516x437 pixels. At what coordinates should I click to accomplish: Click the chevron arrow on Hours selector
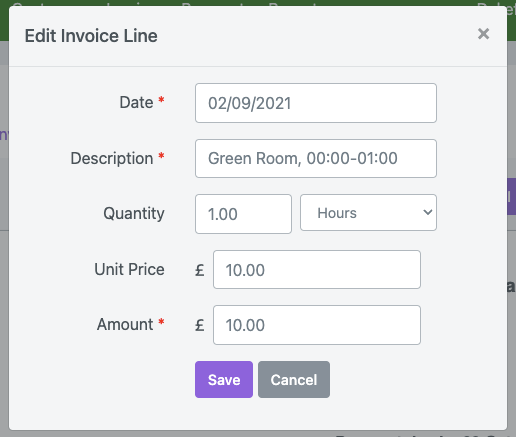pos(428,212)
